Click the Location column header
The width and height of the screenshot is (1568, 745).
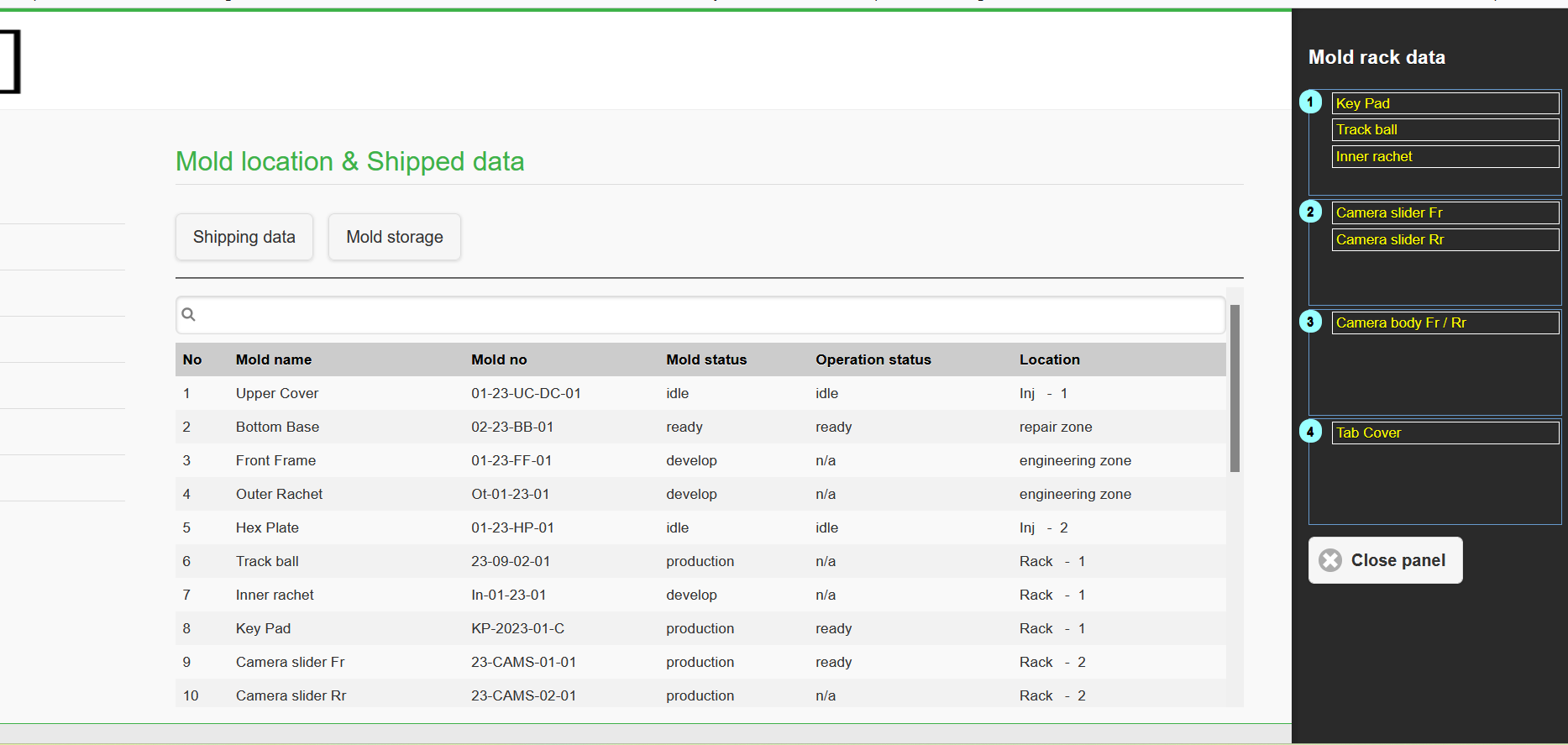point(1050,359)
